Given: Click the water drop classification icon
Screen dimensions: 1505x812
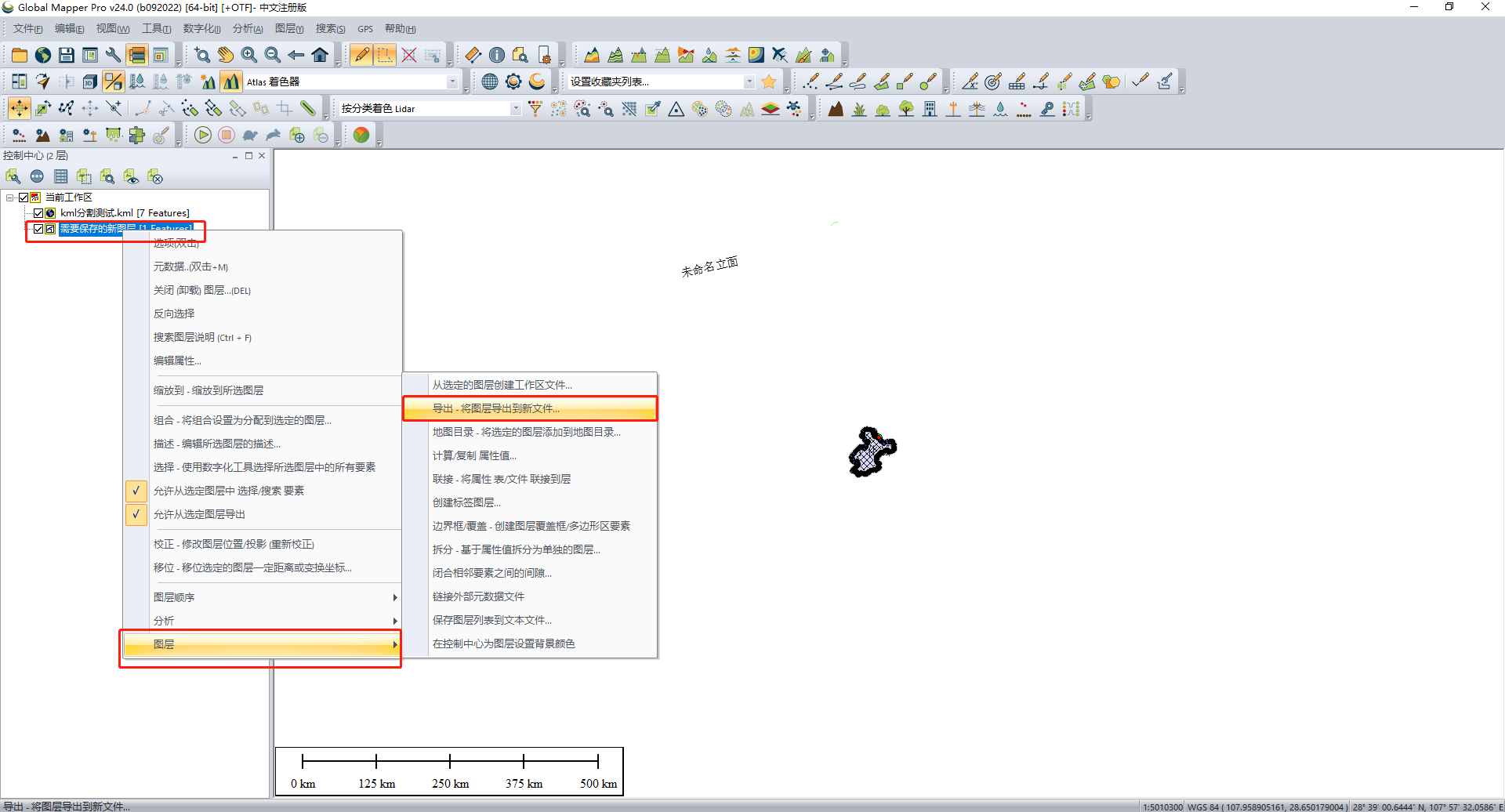Looking at the screenshot, I should [x=1000, y=109].
